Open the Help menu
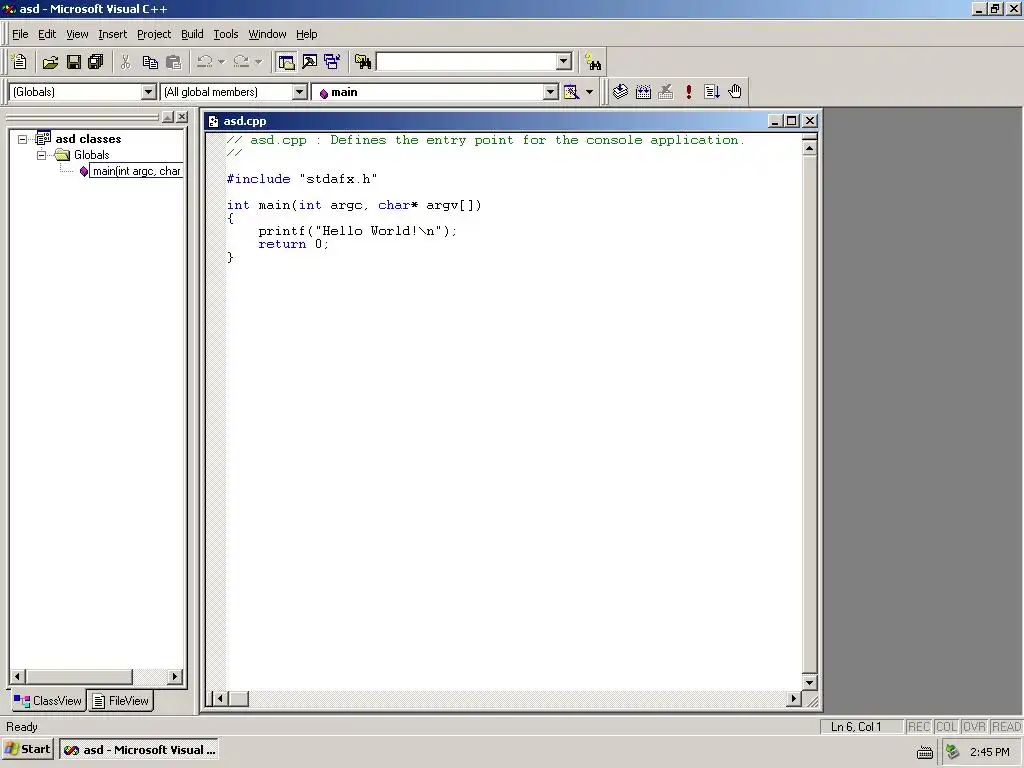The image size is (1024, 768). pyautogui.click(x=306, y=34)
